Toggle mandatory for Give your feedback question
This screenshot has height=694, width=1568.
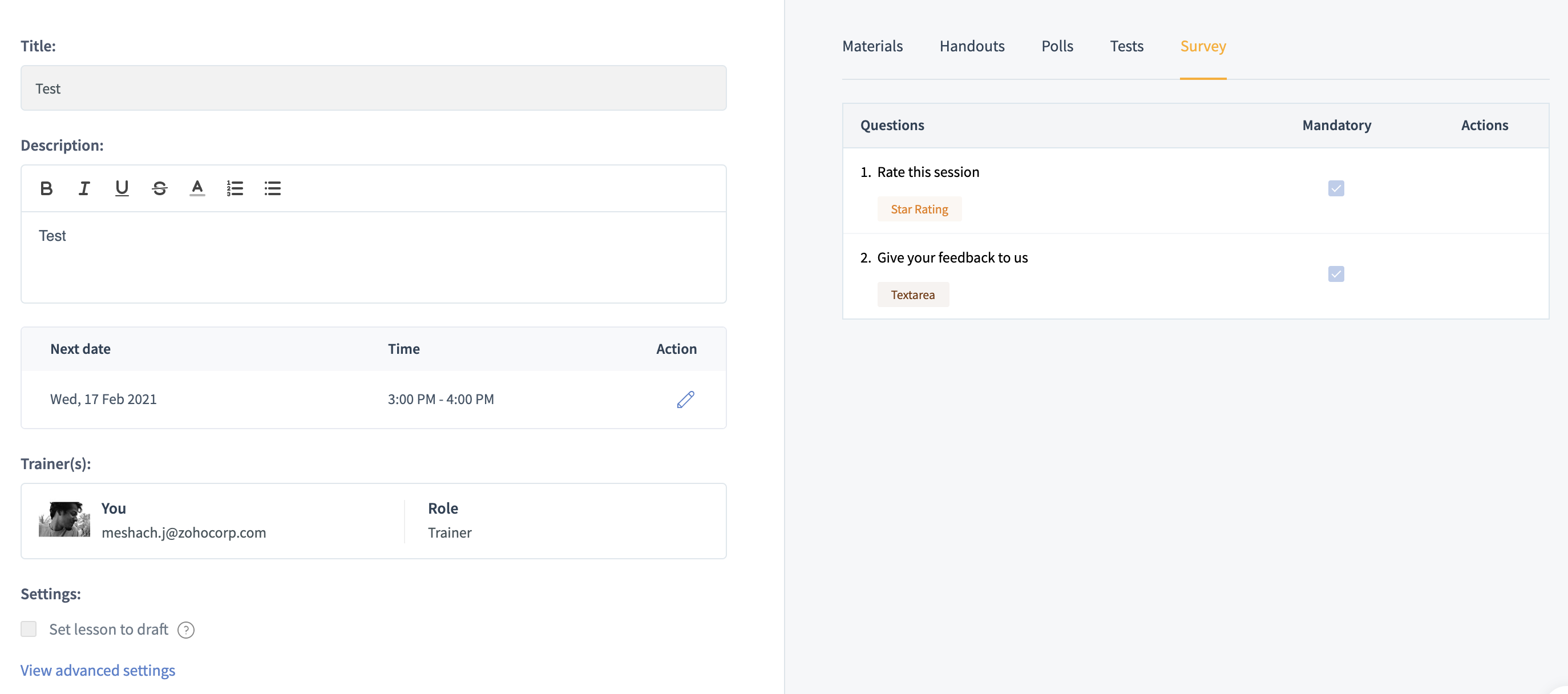point(1335,274)
